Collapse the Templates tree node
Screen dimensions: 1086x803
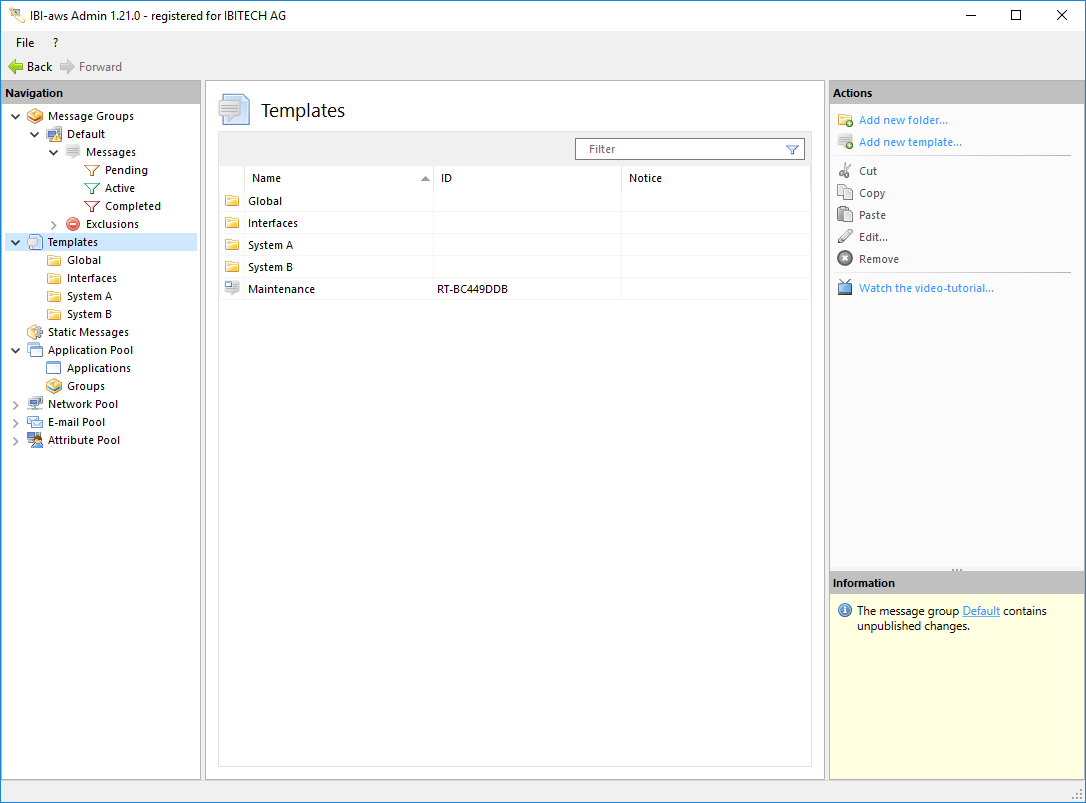point(15,242)
